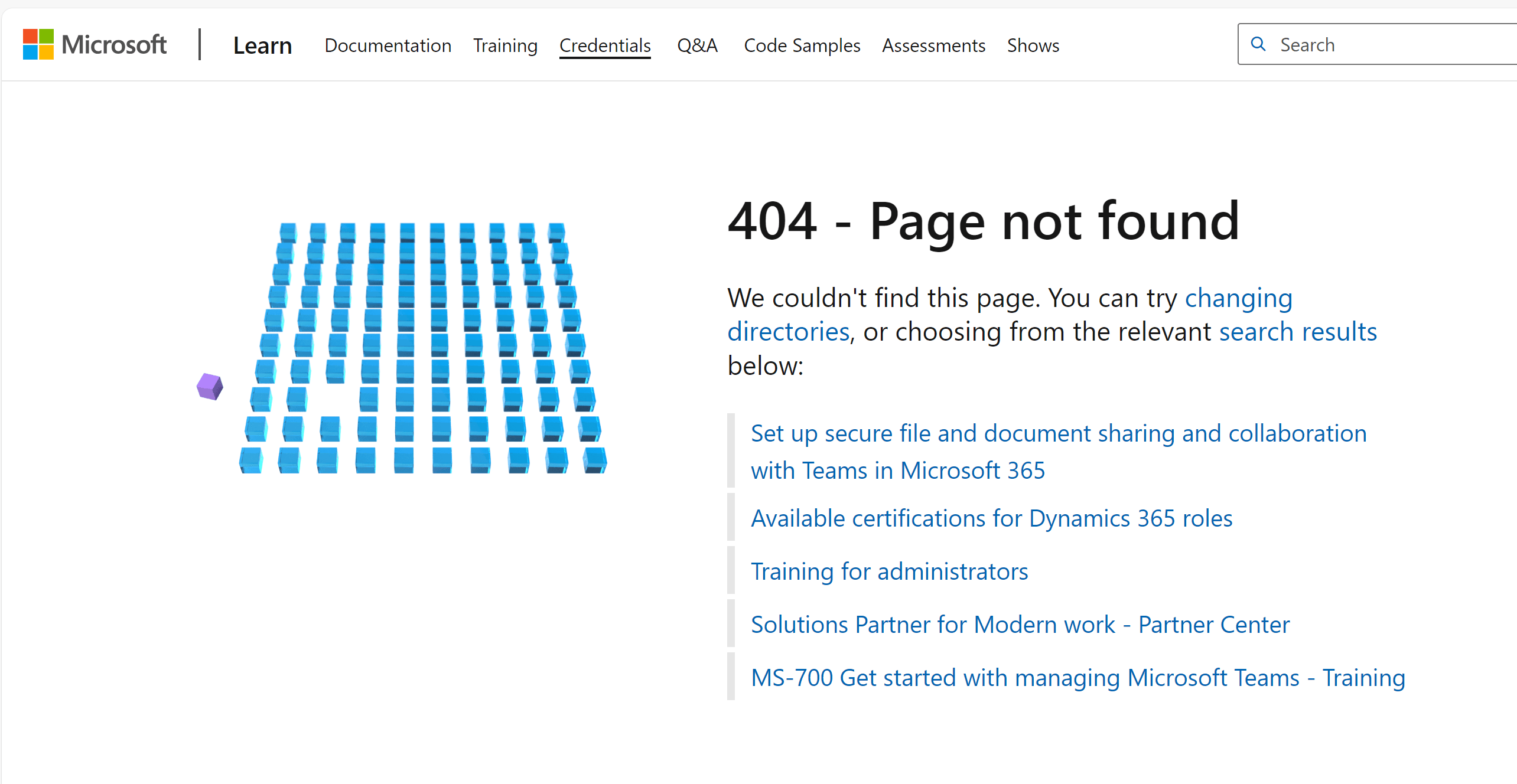Open 'Solutions Partner for Modern work' result
Viewport: 1517px width, 784px height.
[x=1020, y=625]
